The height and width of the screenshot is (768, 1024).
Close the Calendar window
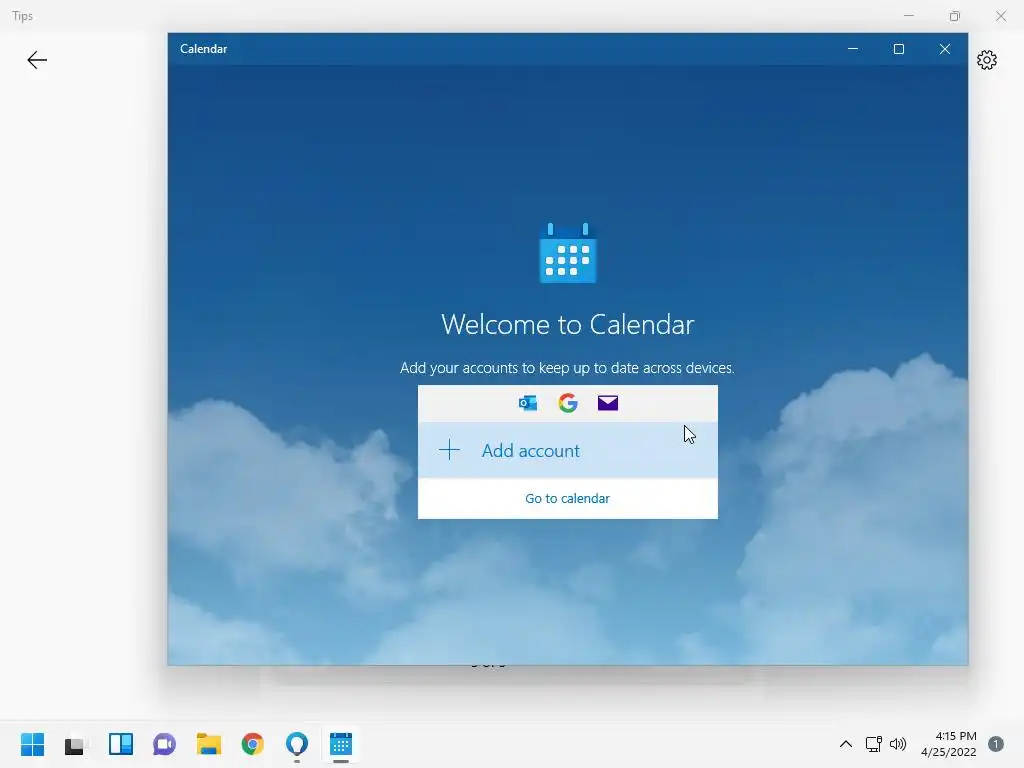click(944, 49)
